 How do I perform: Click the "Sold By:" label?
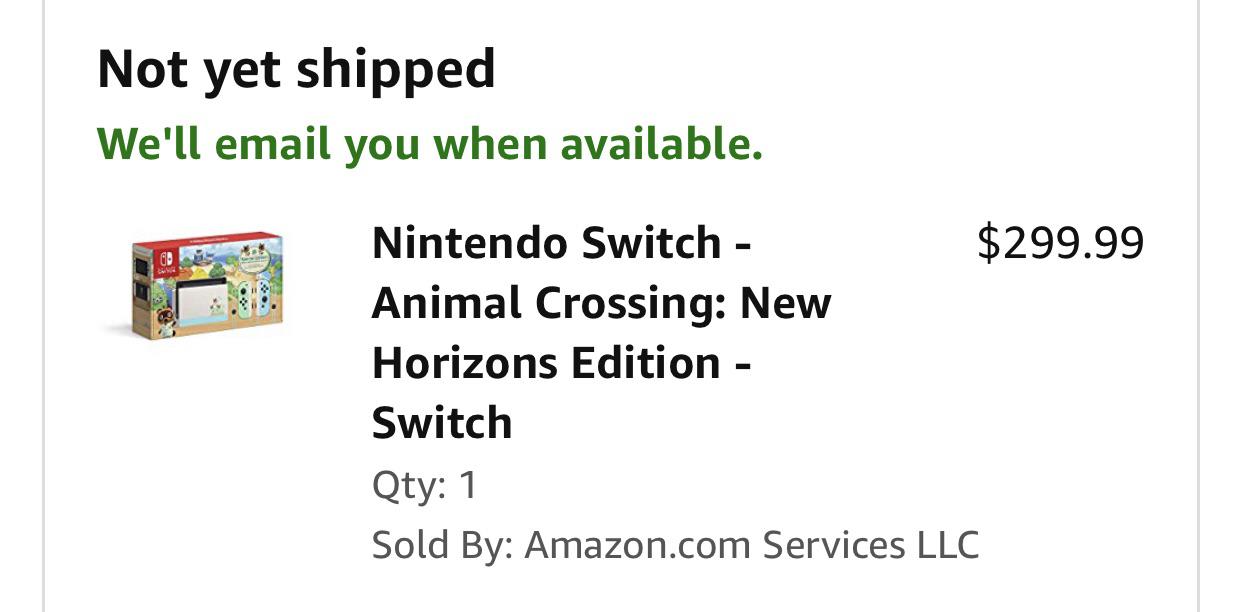441,546
